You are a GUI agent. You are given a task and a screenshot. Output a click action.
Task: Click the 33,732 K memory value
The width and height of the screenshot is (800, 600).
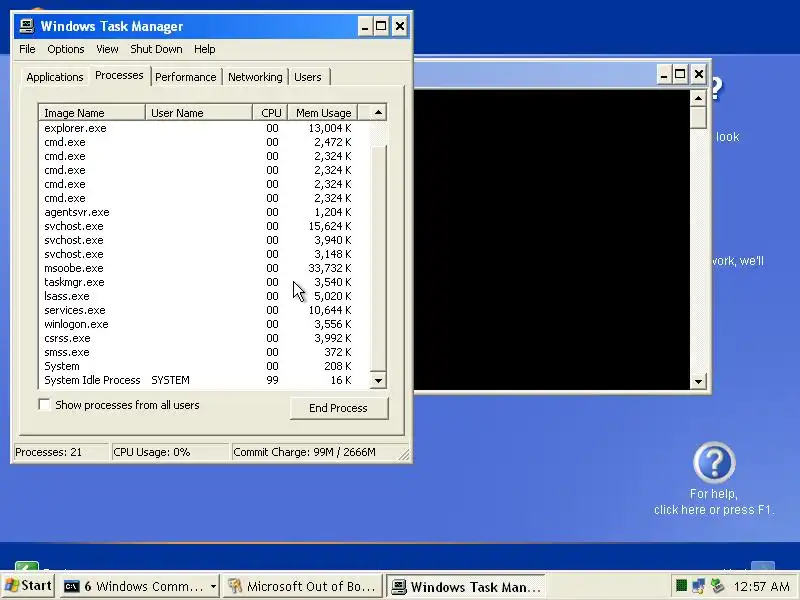pos(330,268)
